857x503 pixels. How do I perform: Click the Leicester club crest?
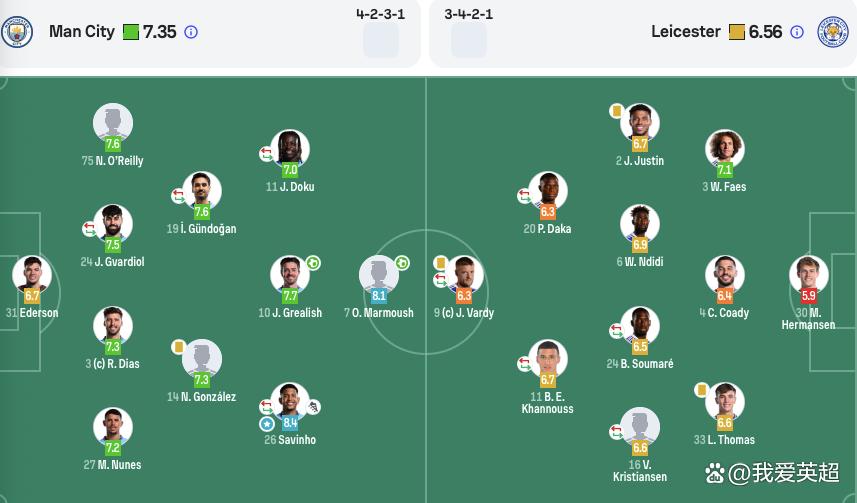coord(832,32)
